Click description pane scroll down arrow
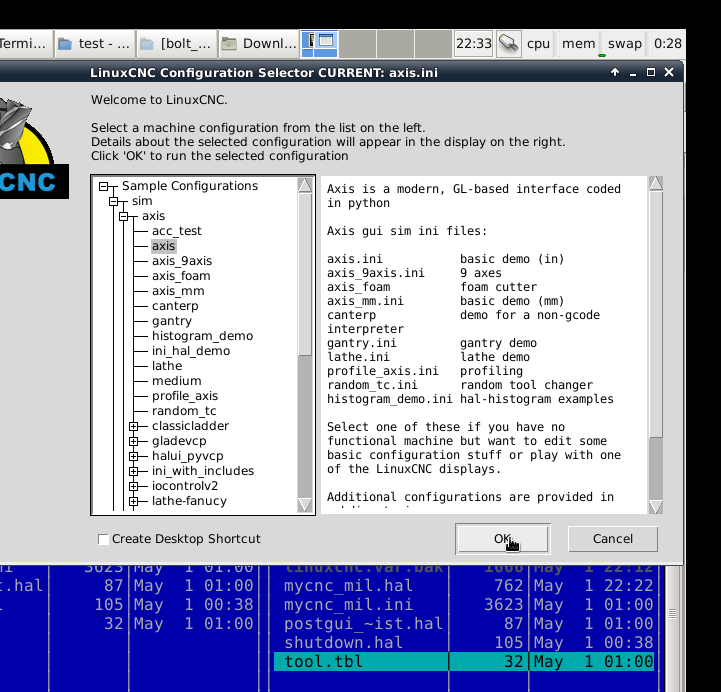The height and width of the screenshot is (692, 721). (656, 506)
